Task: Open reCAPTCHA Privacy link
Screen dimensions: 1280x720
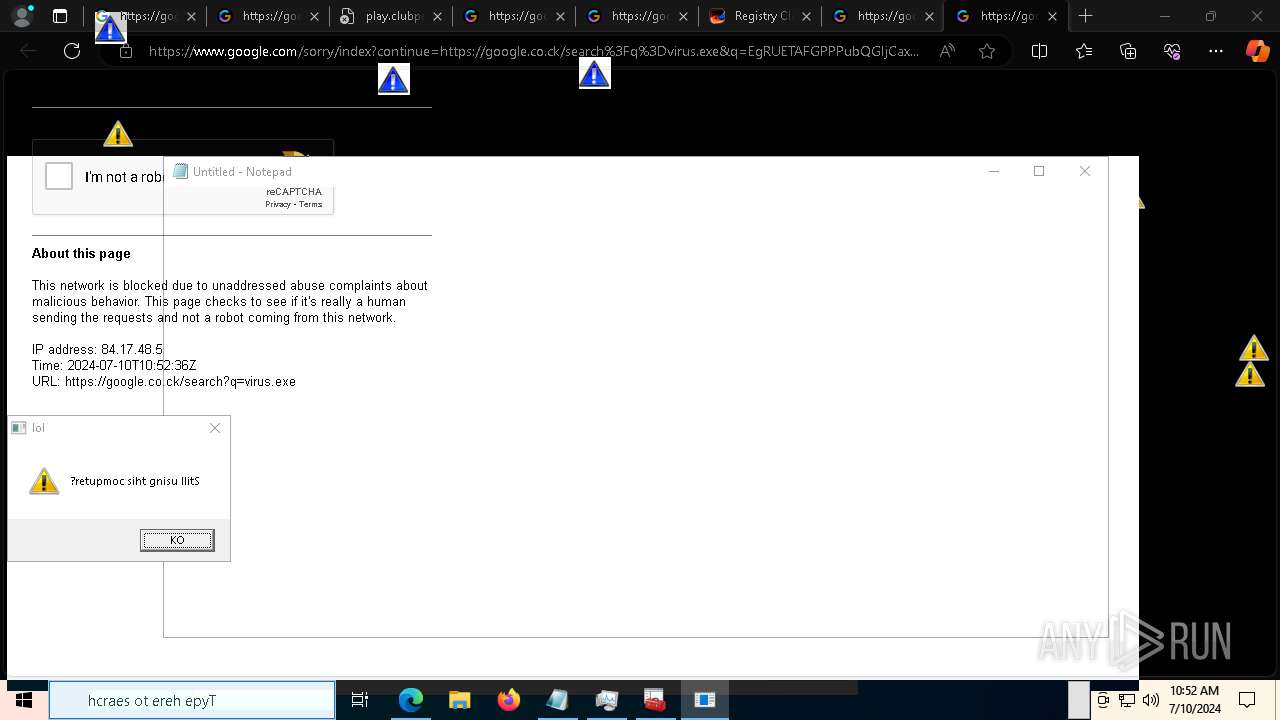Action: click(277, 204)
